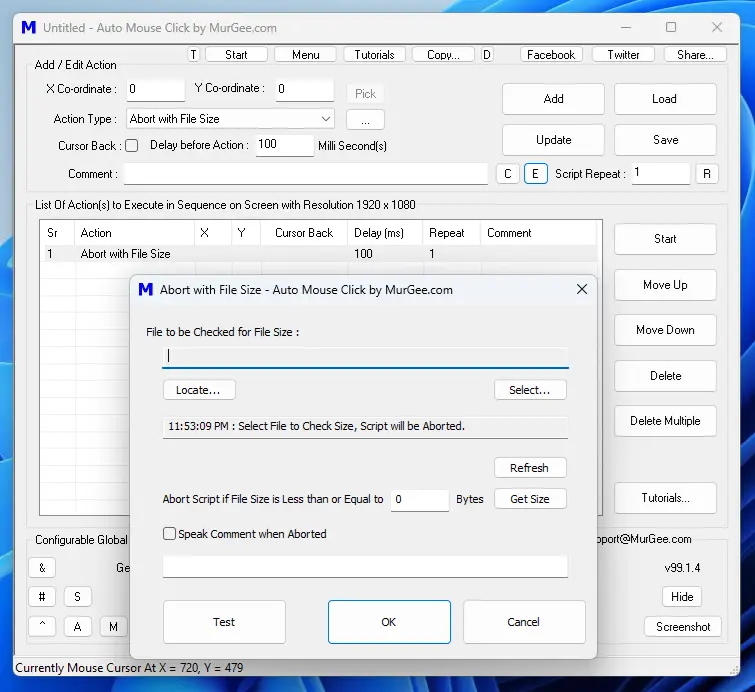This screenshot has width=755, height=692.
Task: Click the small D button in top toolbar
Action: tap(487, 54)
